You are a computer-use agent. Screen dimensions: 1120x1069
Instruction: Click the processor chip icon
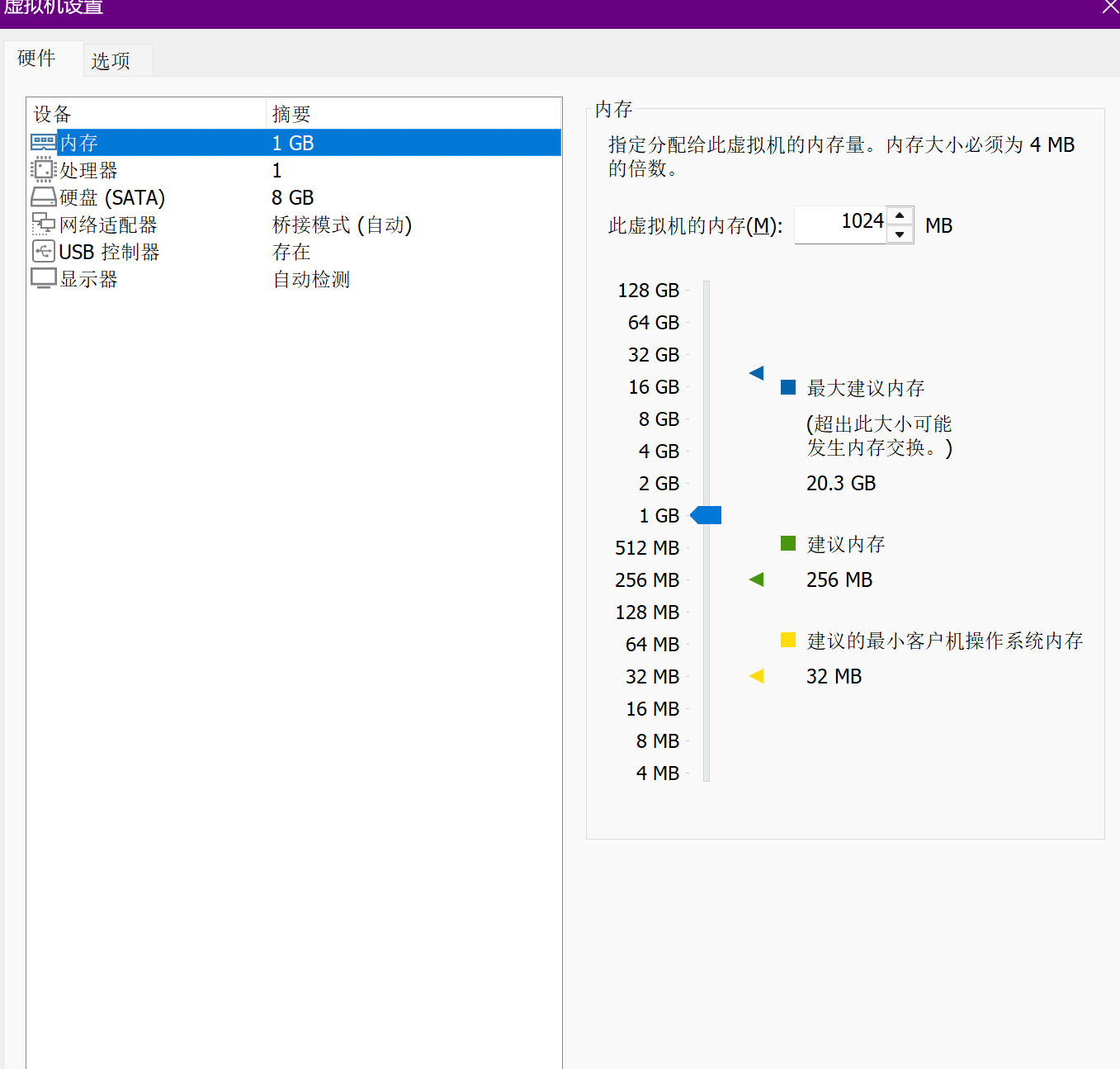(x=43, y=170)
